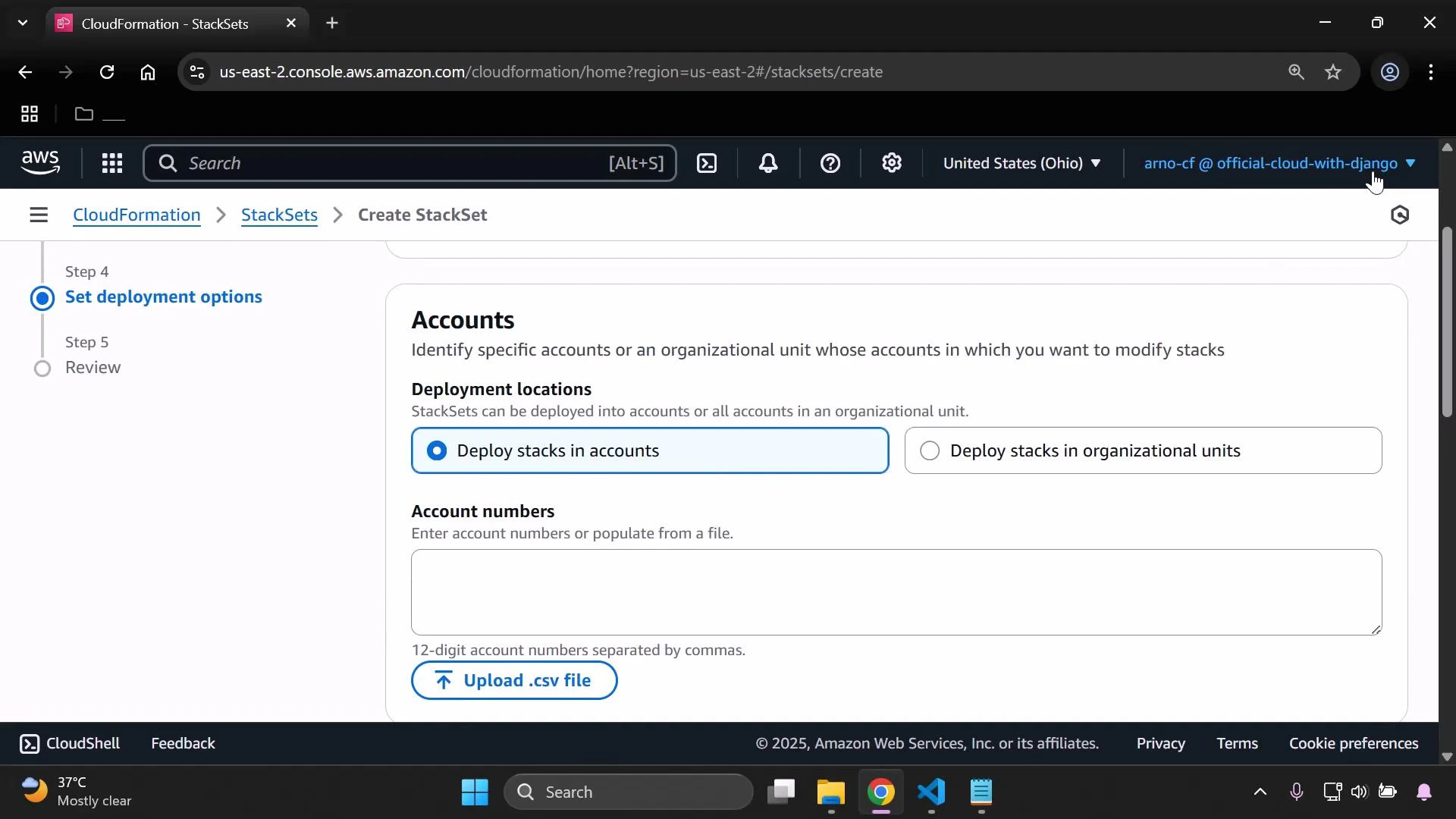
Task: Expand the arno-cf account dropdown
Action: click(x=1276, y=163)
